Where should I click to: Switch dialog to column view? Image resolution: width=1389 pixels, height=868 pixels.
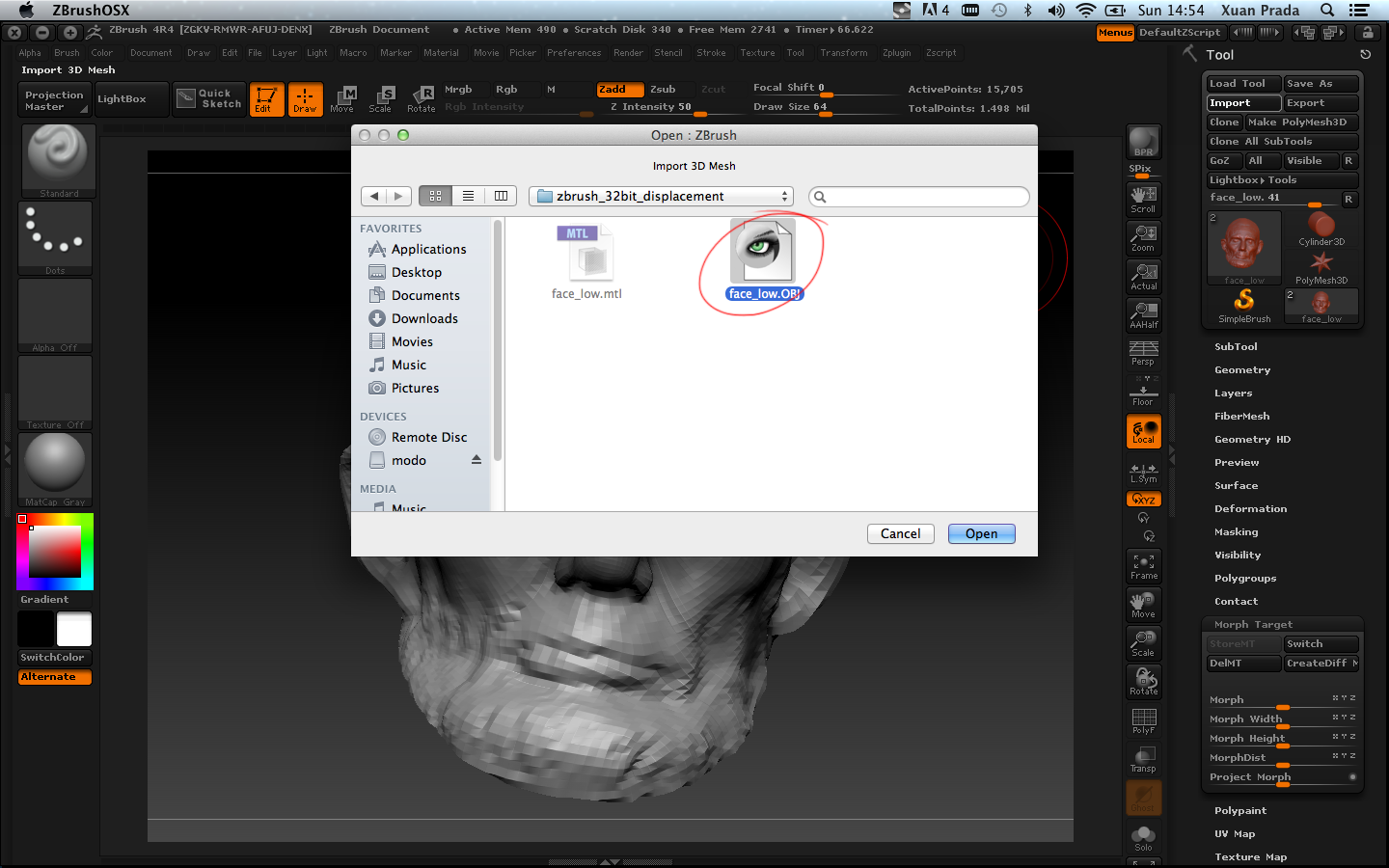click(x=501, y=196)
